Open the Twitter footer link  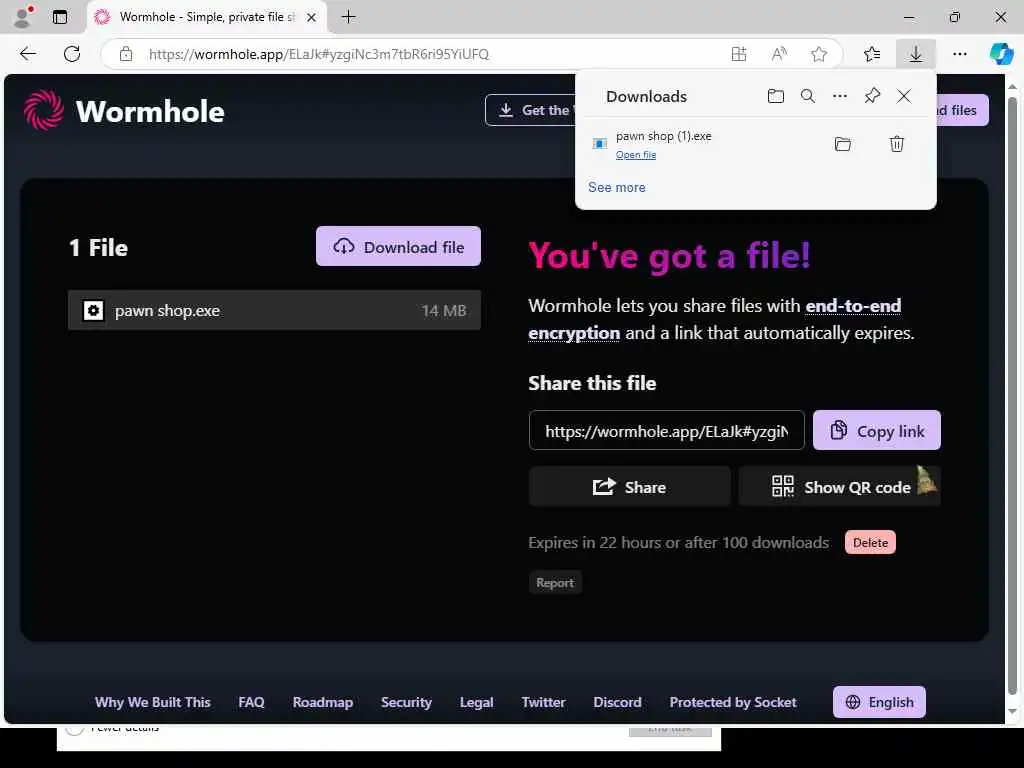point(543,702)
